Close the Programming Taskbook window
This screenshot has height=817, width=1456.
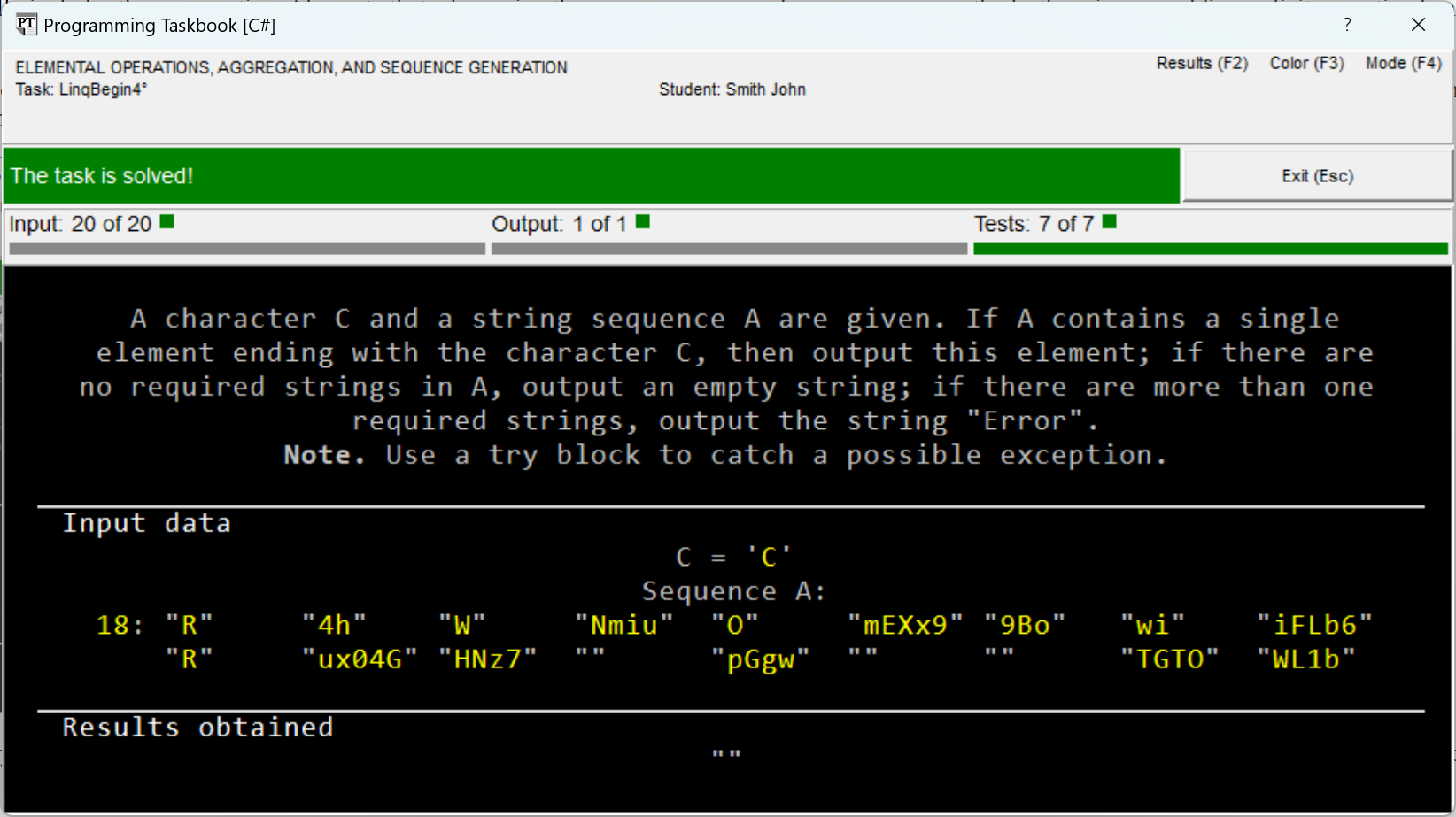click(1418, 25)
